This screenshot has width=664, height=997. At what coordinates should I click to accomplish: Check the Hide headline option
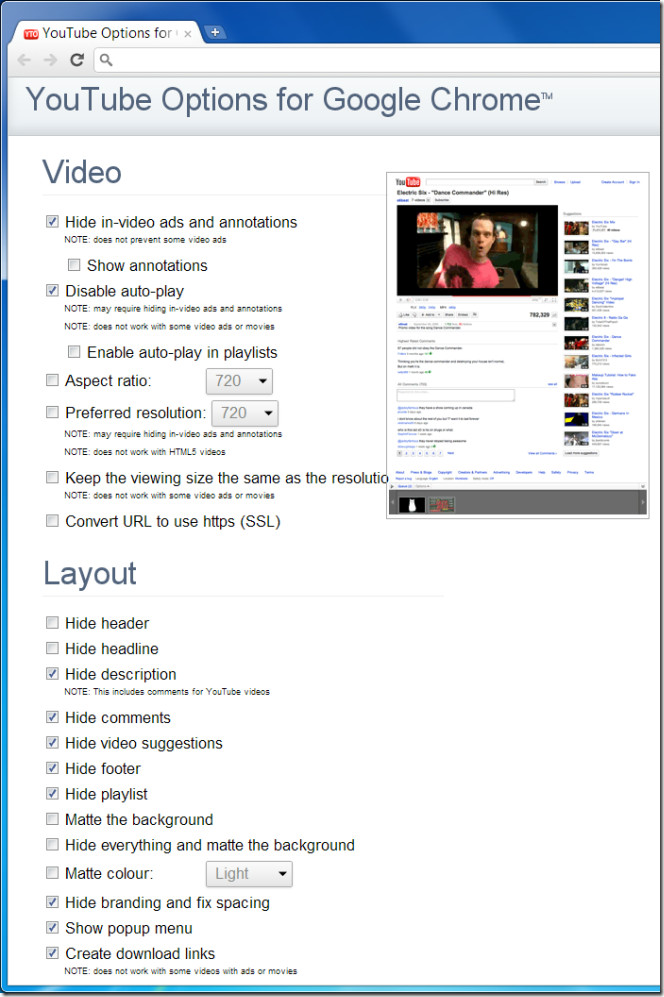point(52,648)
